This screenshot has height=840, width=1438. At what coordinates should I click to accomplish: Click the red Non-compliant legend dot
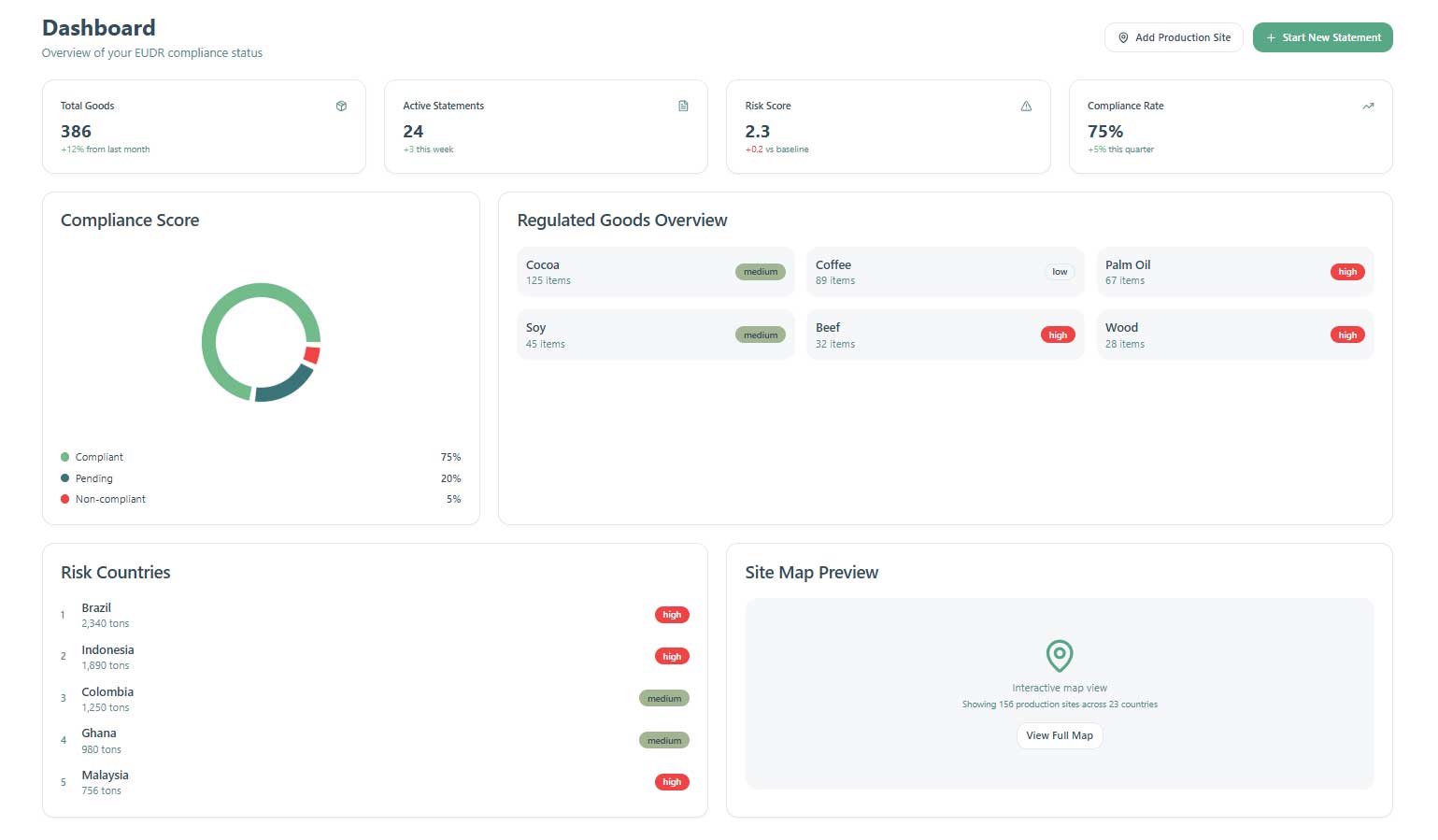[x=65, y=499]
